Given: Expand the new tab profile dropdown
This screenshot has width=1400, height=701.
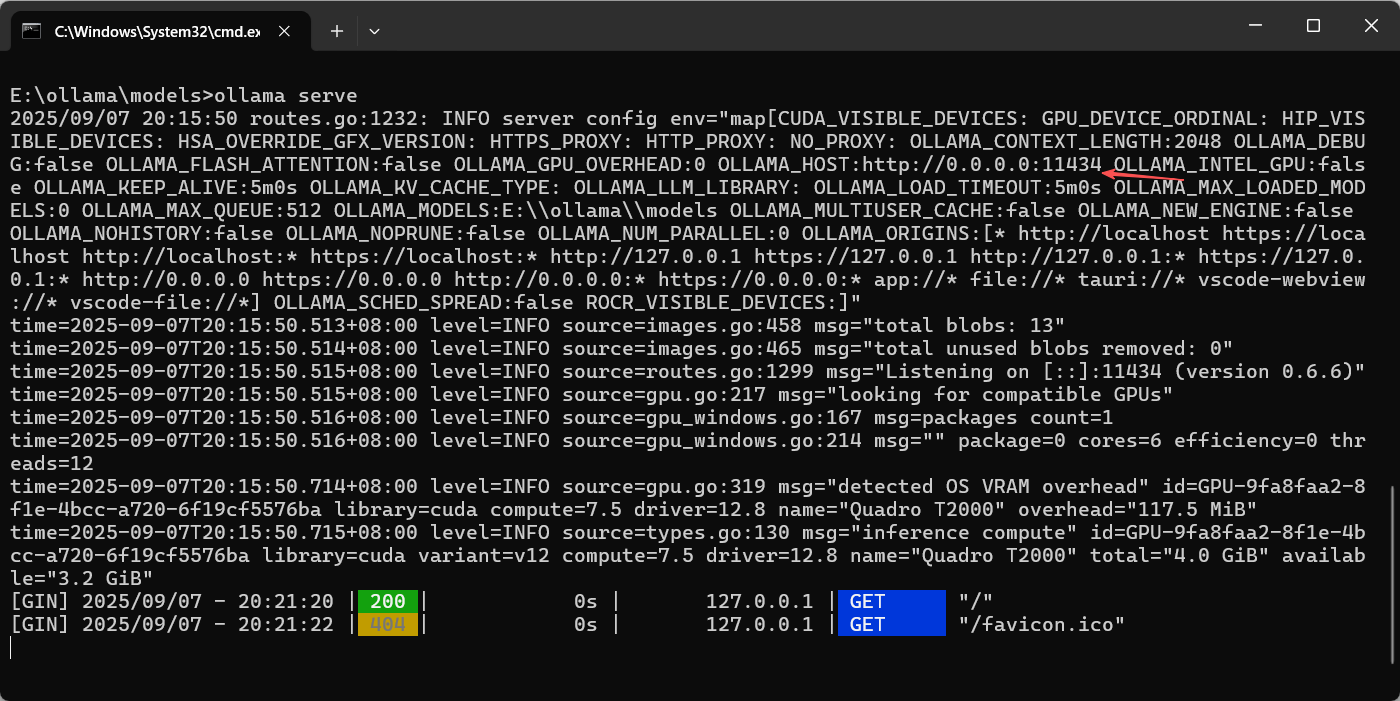Looking at the screenshot, I should coord(374,31).
